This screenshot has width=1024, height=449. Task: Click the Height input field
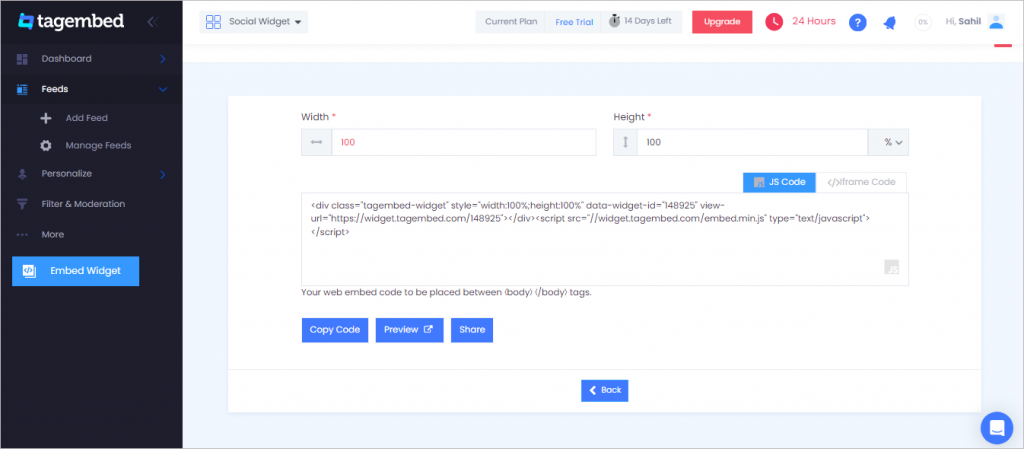pos(752,142)
